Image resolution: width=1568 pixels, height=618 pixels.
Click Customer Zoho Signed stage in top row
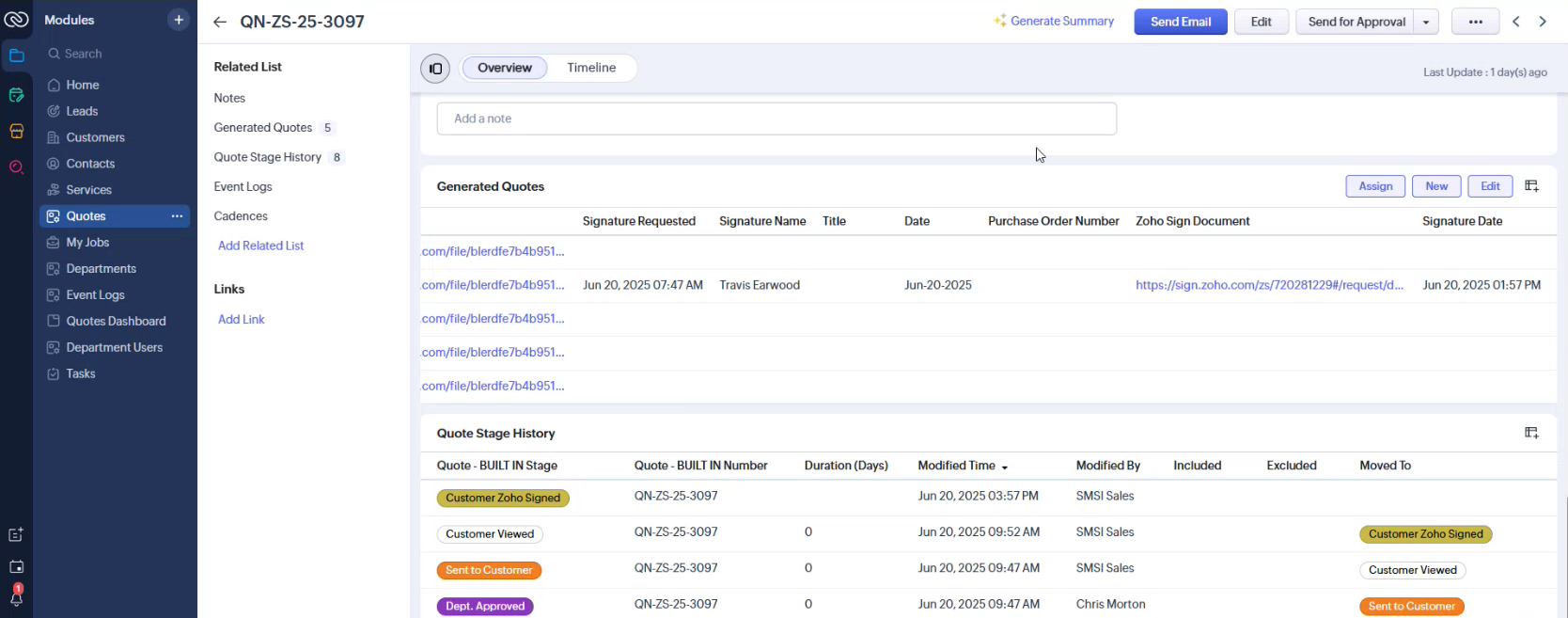[x=503, y=498]
